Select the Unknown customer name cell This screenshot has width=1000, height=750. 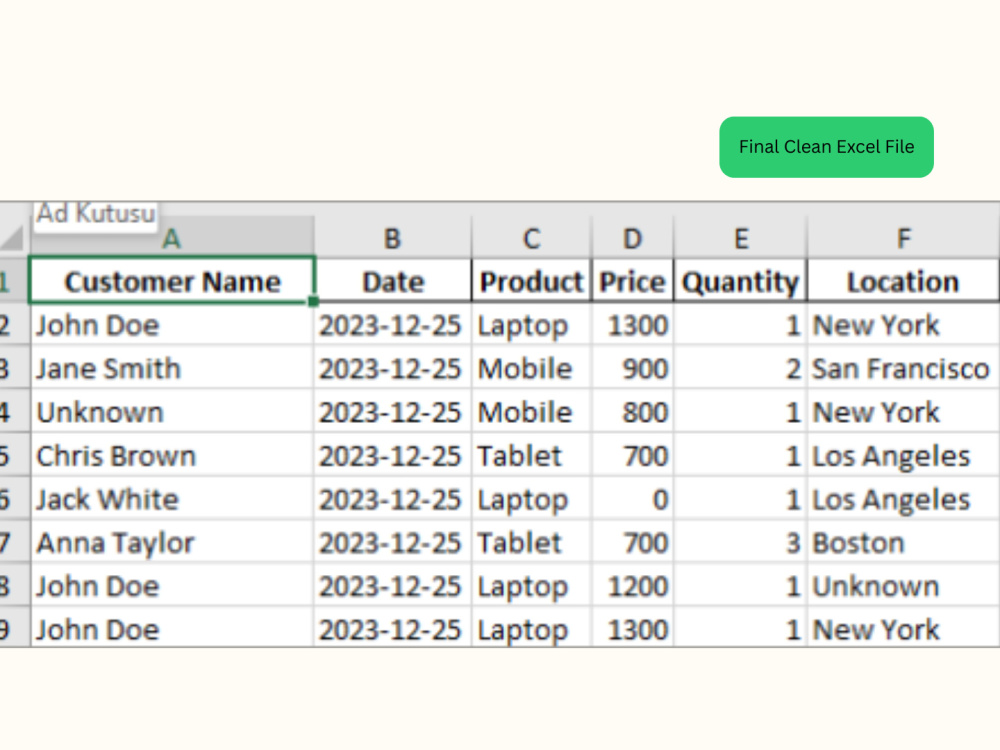tap(172, 411)
